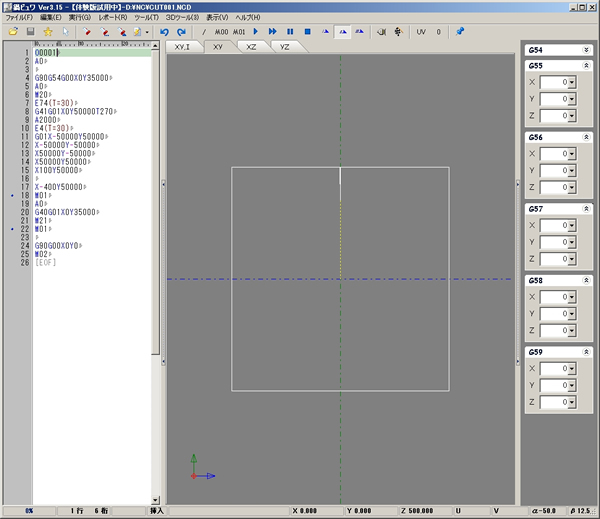Viewport: 600px width, 519px height.
Task: Switch to the XY view tab
Action: (x=218, y=47)
